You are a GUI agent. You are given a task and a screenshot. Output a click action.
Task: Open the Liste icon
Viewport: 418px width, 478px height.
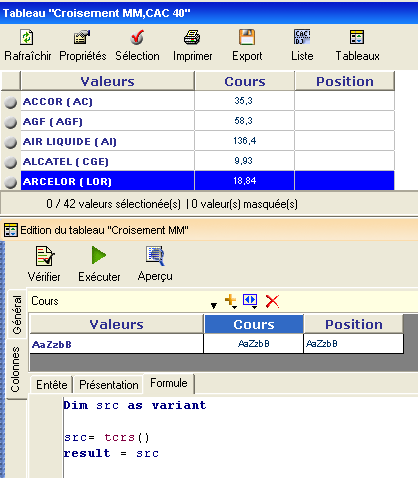pyautogui.click(x=302, y=37)
